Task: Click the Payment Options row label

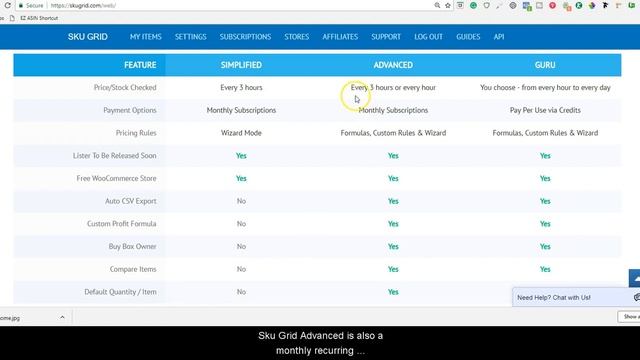Action: tap(130, 110)
